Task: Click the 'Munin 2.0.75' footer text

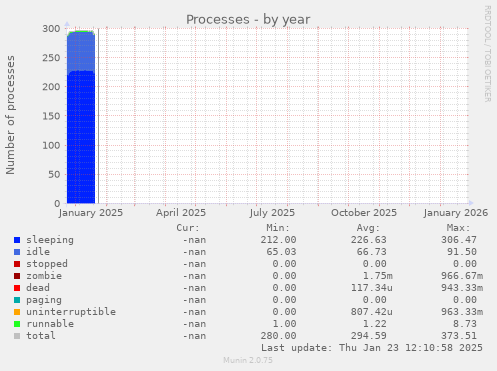Action: tap(248, 360)
